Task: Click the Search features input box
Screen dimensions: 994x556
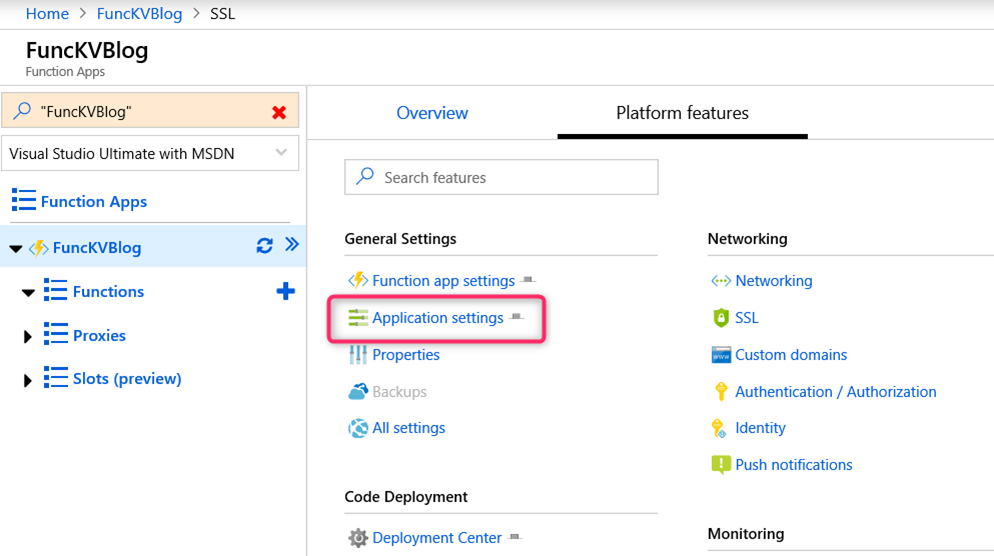Action: pyautogui.click(x=501, y=177)
